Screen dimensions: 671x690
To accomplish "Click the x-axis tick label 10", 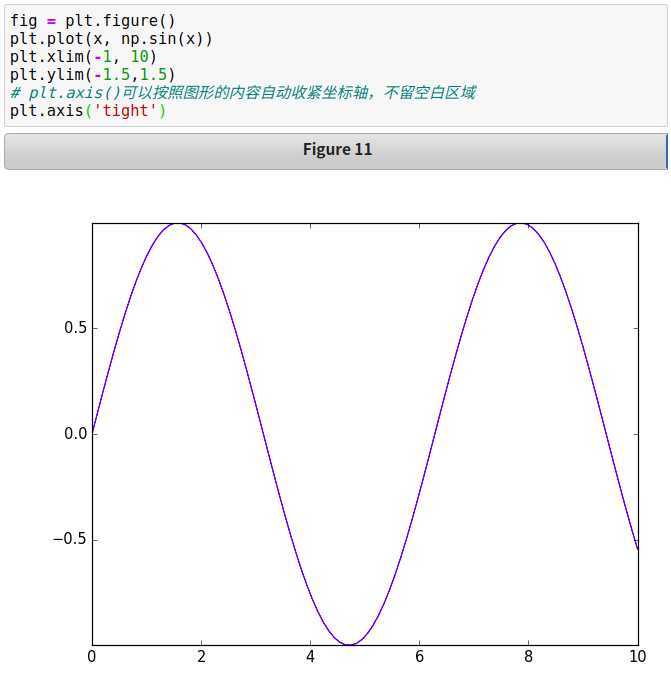I will (x=638, y=657).
